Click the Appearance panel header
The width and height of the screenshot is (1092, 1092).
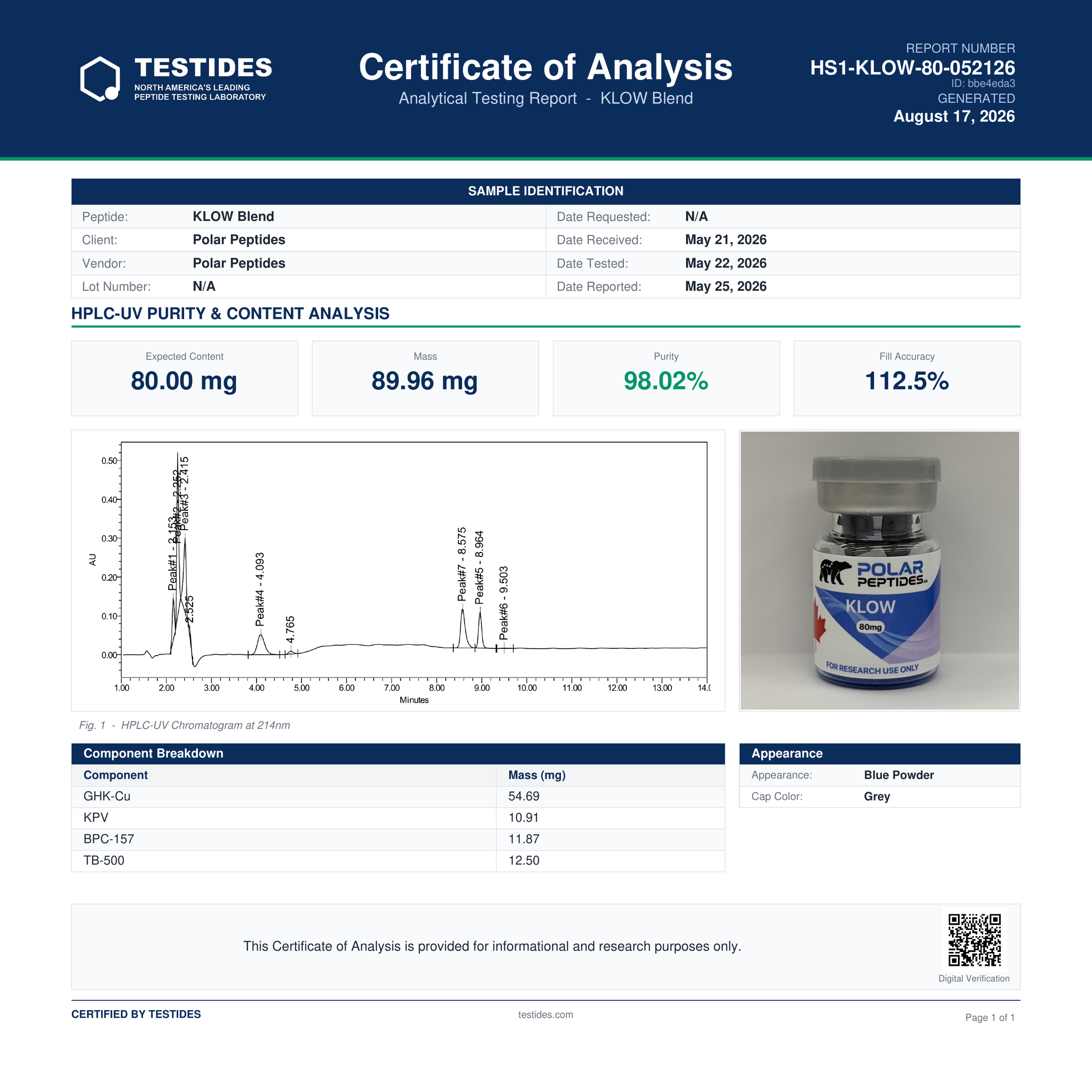(x=880, y=753)
